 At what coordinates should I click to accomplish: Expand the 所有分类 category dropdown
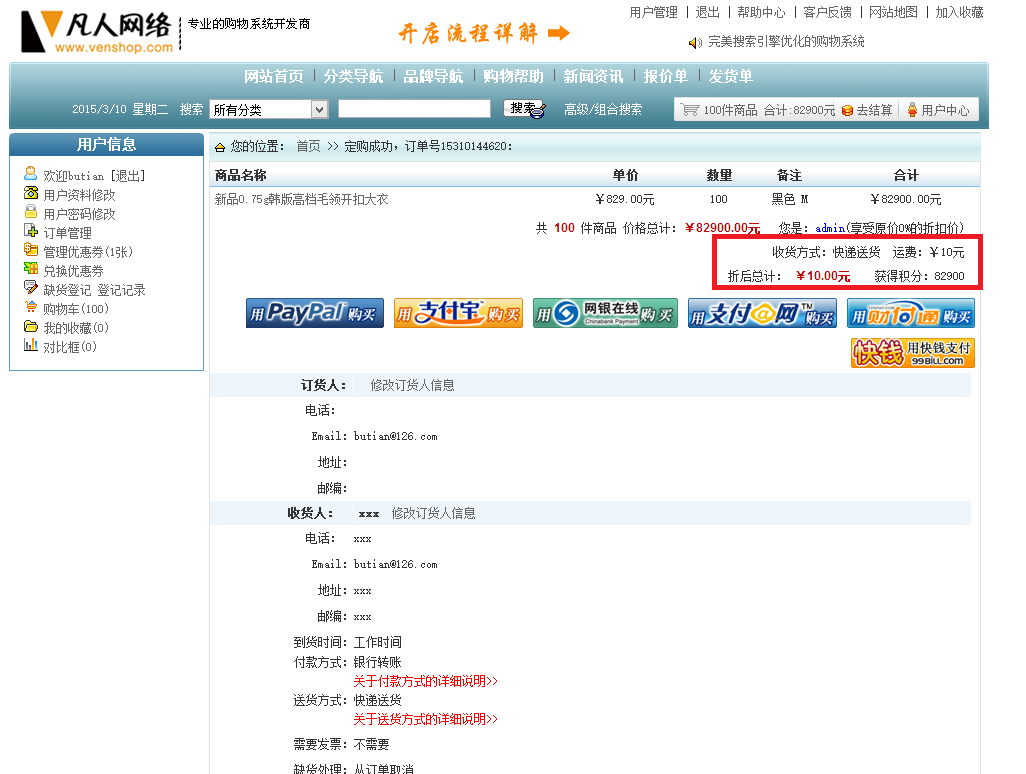pyautogui.click(x=268, y=109)
